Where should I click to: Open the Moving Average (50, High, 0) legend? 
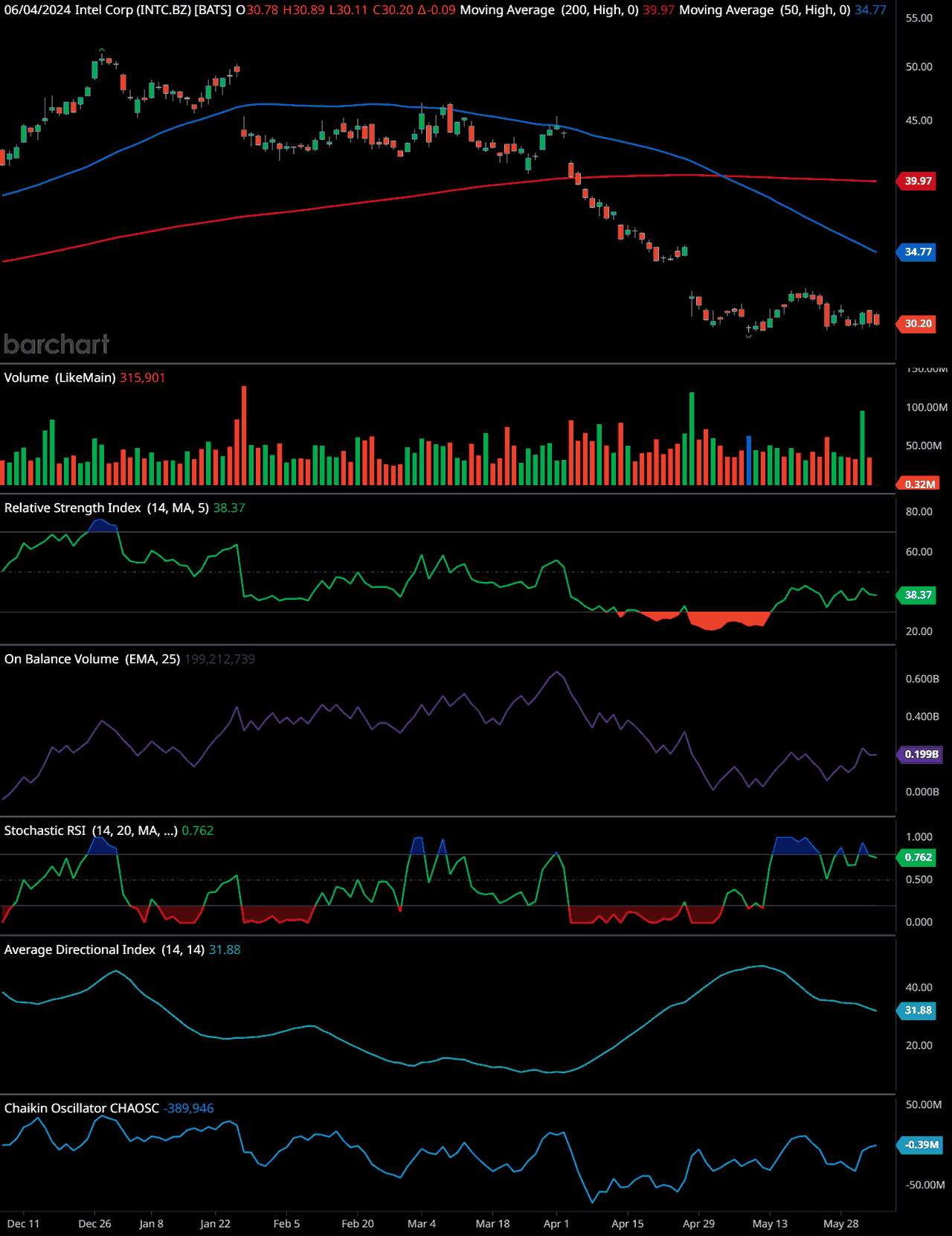(765, 10)
